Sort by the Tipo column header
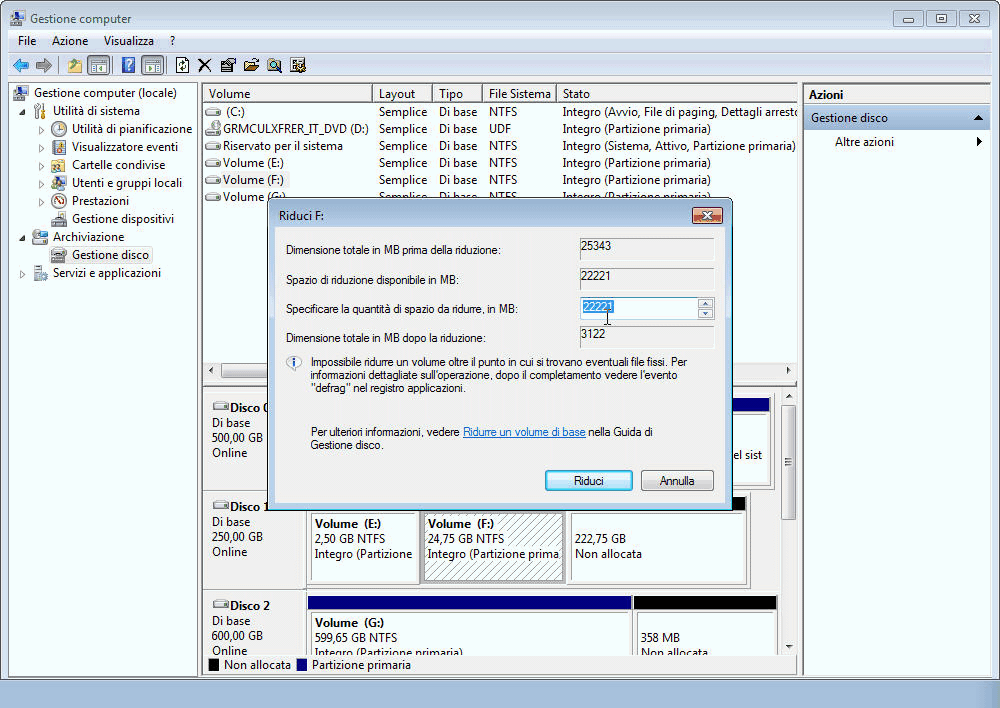The height and width of the screenshot is (708, 1000). [457, 94]
